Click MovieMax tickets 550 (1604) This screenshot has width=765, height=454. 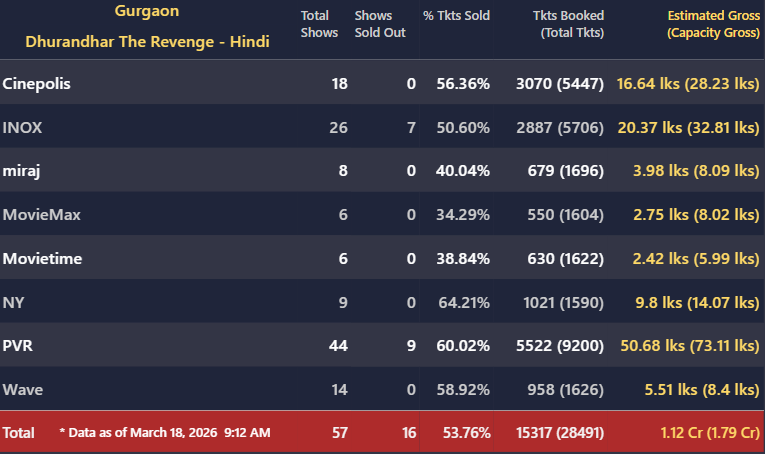[x=565, y=215]
